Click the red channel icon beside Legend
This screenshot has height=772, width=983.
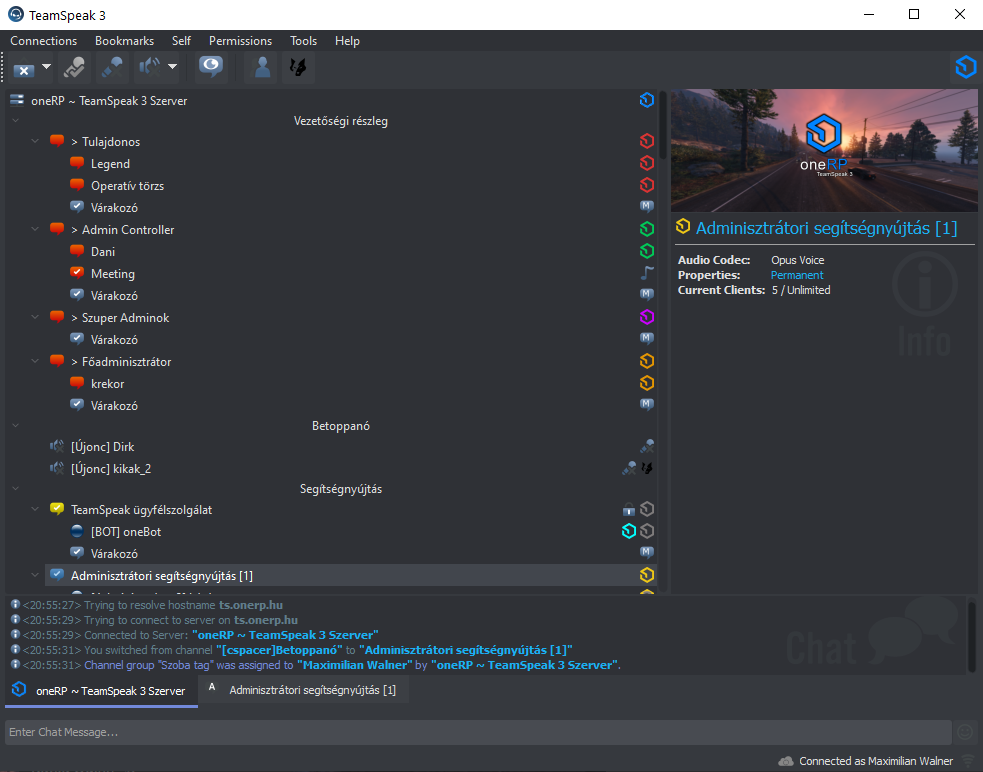click(77, 163)
